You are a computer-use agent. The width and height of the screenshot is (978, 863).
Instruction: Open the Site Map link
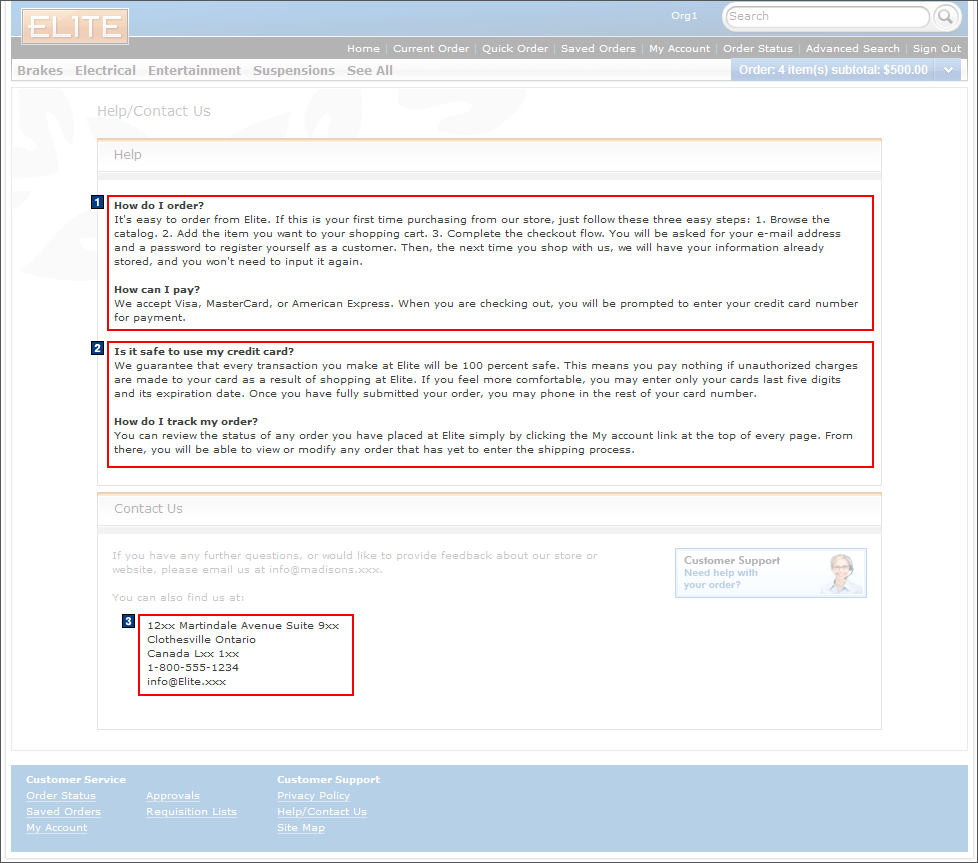[x=301, y=828]
